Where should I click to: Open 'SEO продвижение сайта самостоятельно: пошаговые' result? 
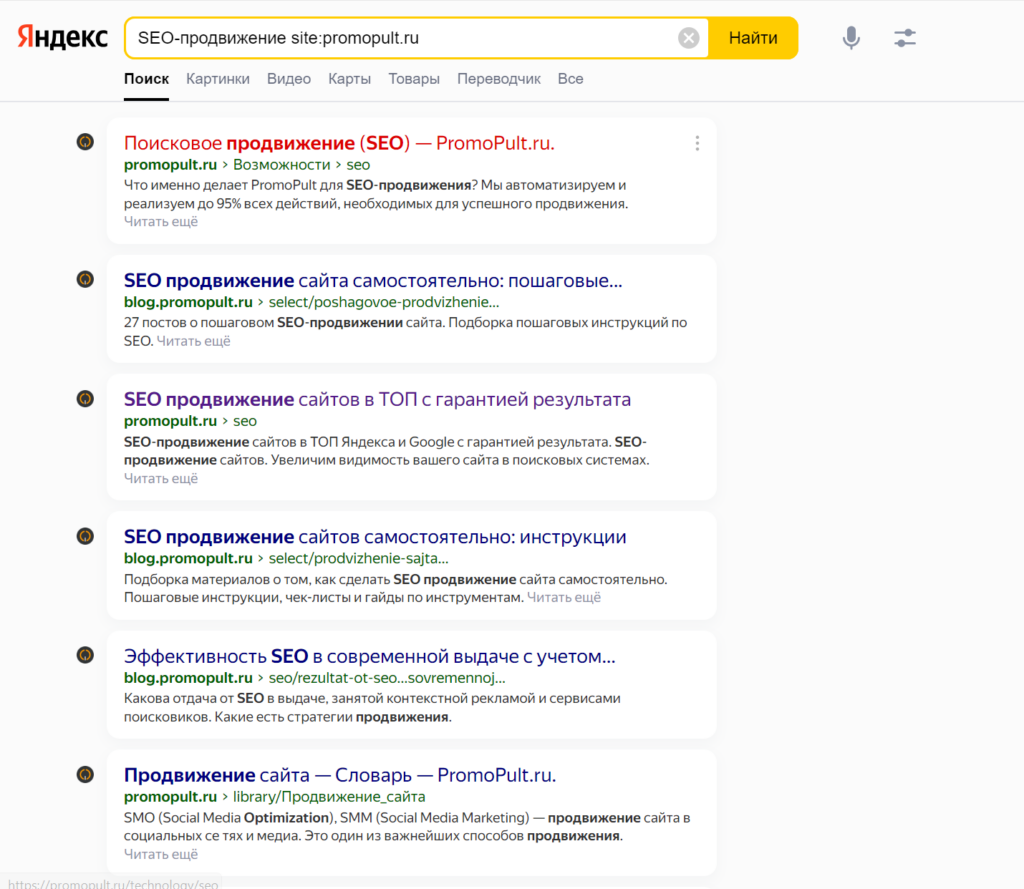point(373,281)
